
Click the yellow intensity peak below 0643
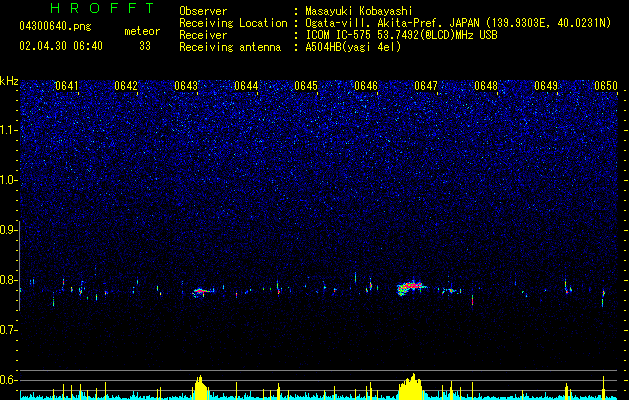point(201,387)
